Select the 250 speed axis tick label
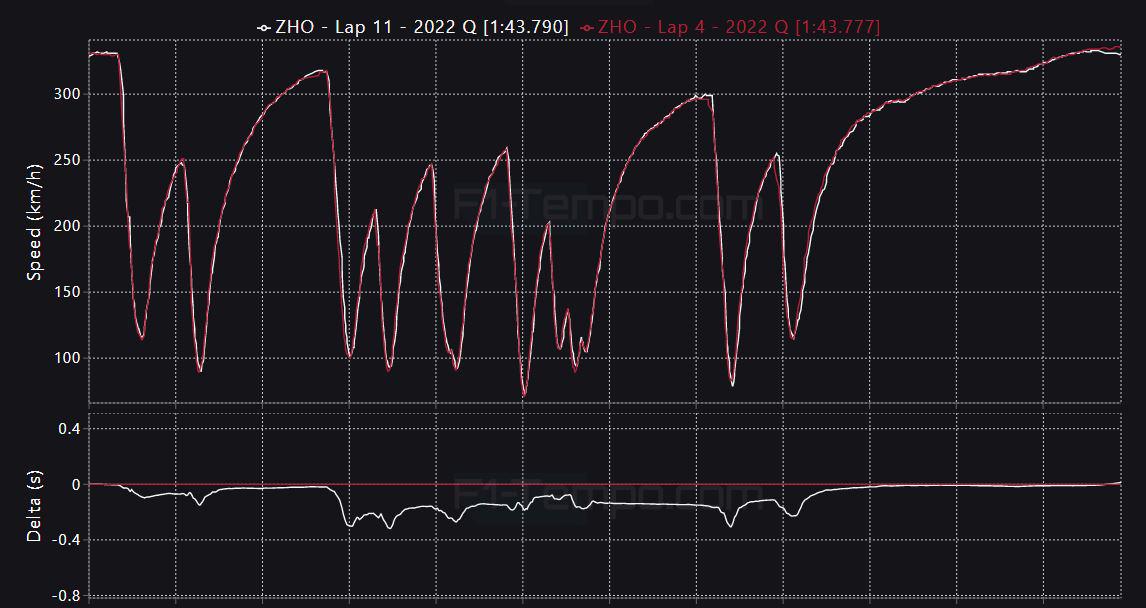The width and height of the screenshot is (1146, 608). (67, 160)
